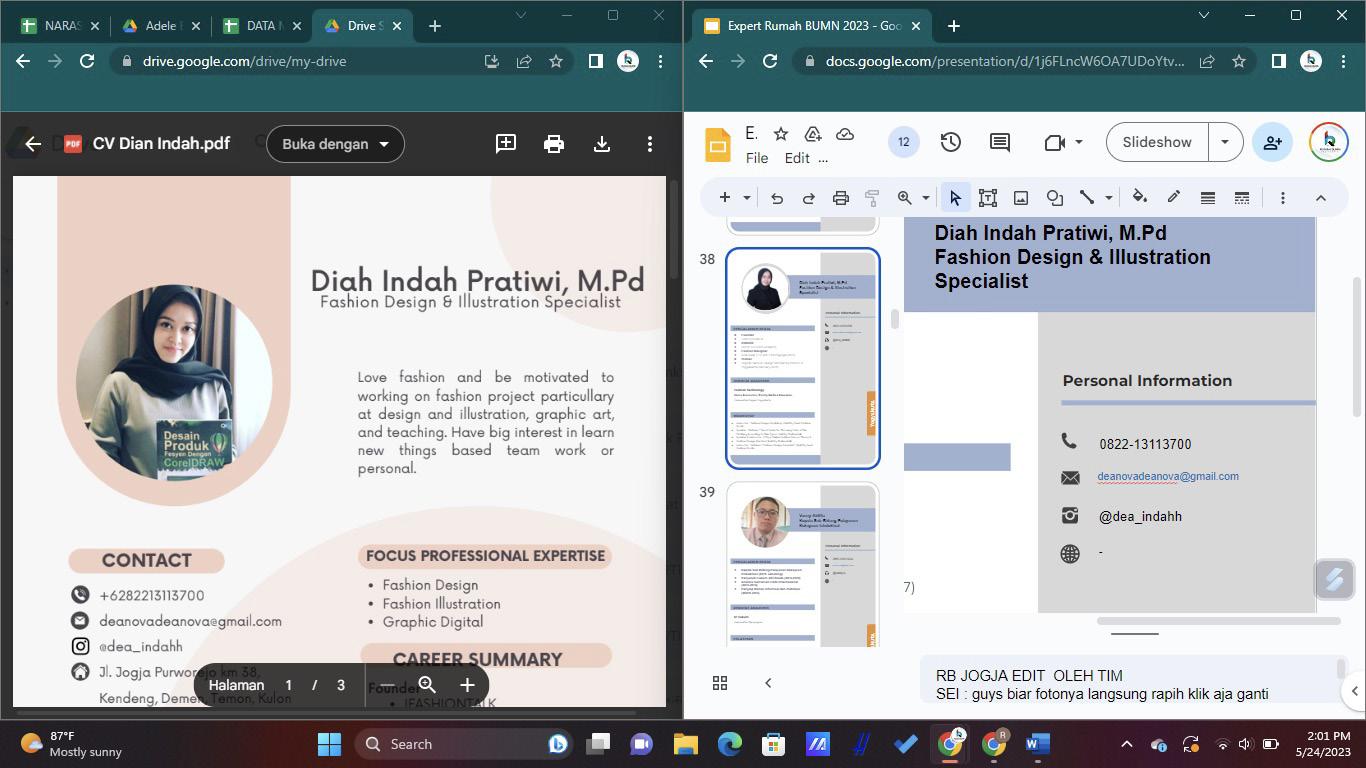Viewport: 1366px width, 768px height.
Task: Download the CV Dian Indah.pdf file
Action: (602, 144)
